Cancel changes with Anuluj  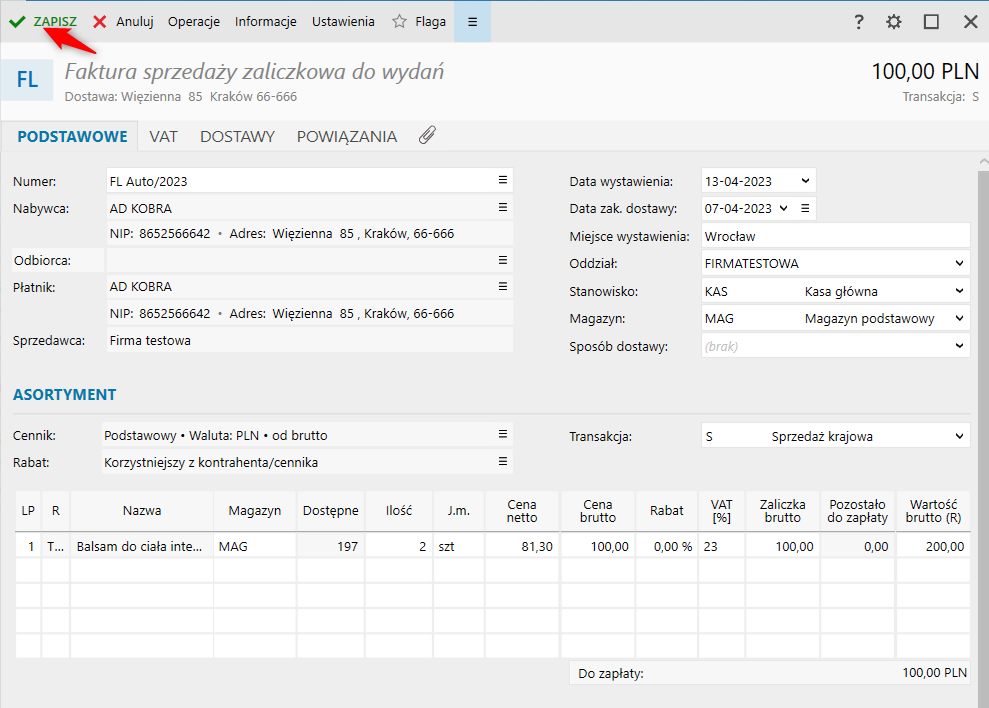coord(123,21)
